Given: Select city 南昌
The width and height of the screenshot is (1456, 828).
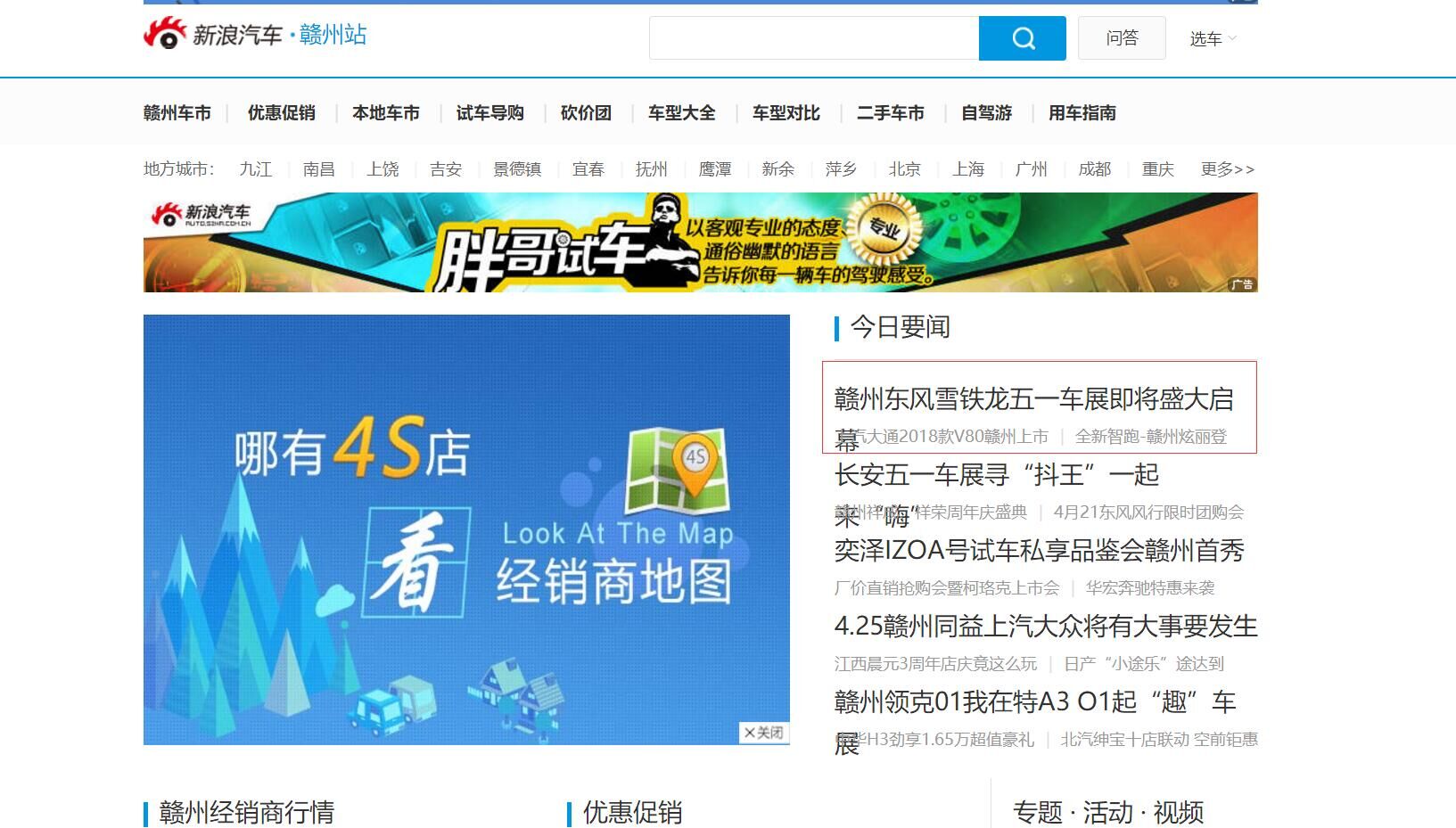Looking at the screenshot, I should click(319, 169).
